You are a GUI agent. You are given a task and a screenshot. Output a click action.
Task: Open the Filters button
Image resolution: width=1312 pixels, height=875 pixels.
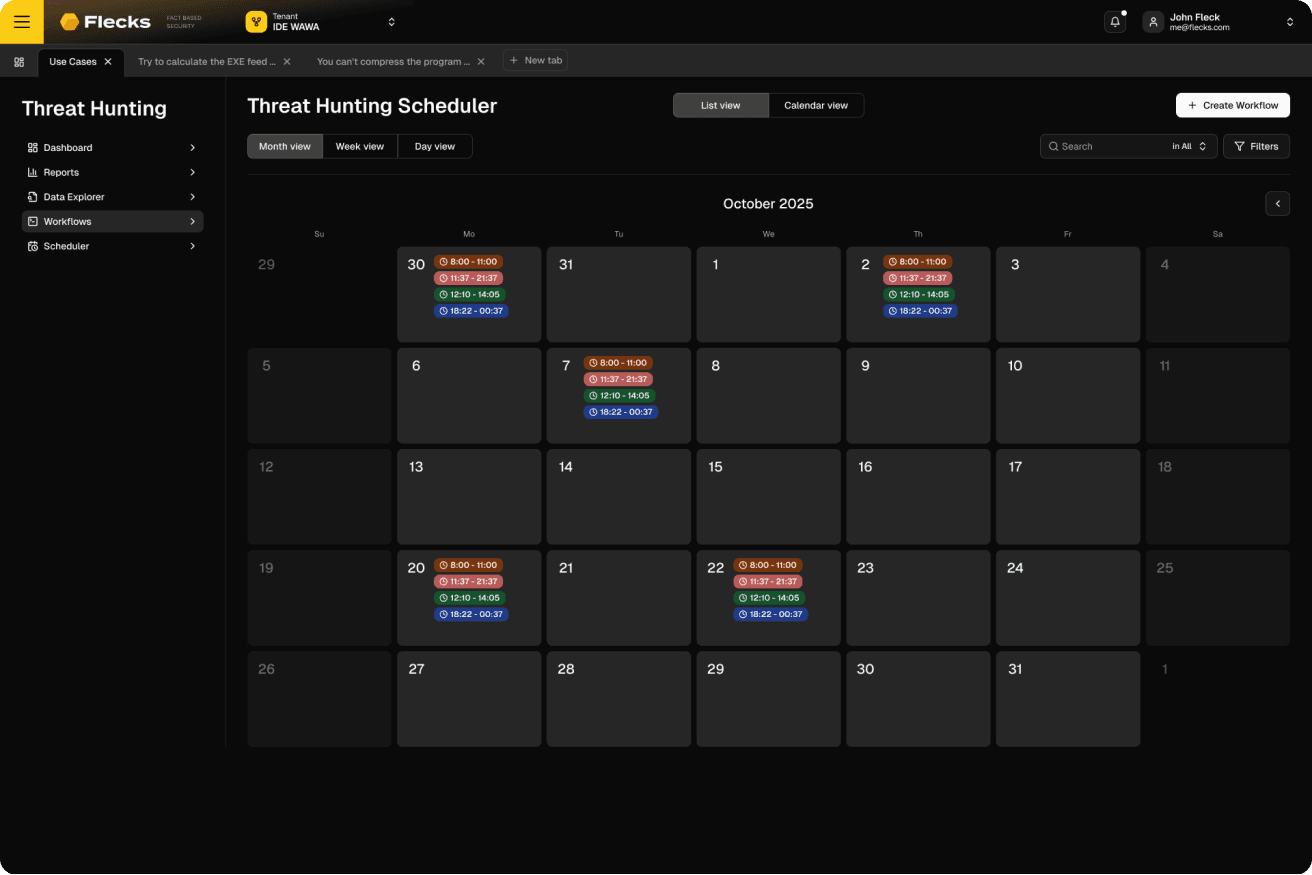pos(1256,147)
